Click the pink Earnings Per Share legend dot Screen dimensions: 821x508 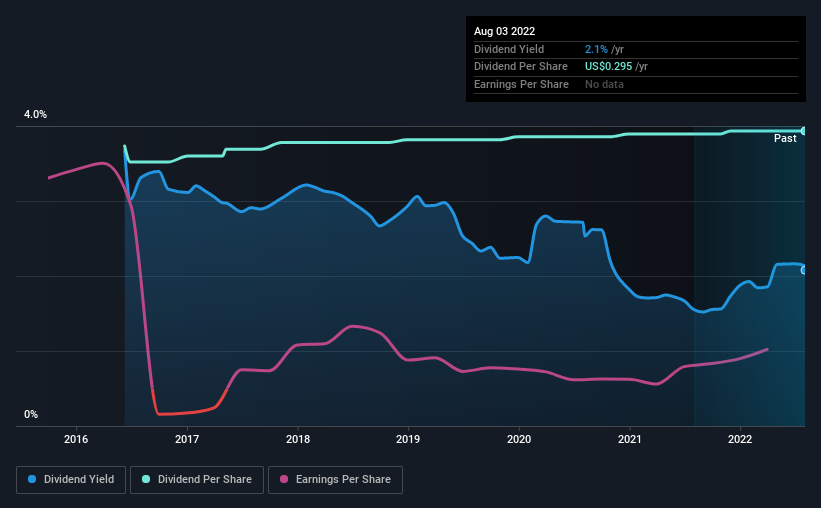tap(284, 479)
